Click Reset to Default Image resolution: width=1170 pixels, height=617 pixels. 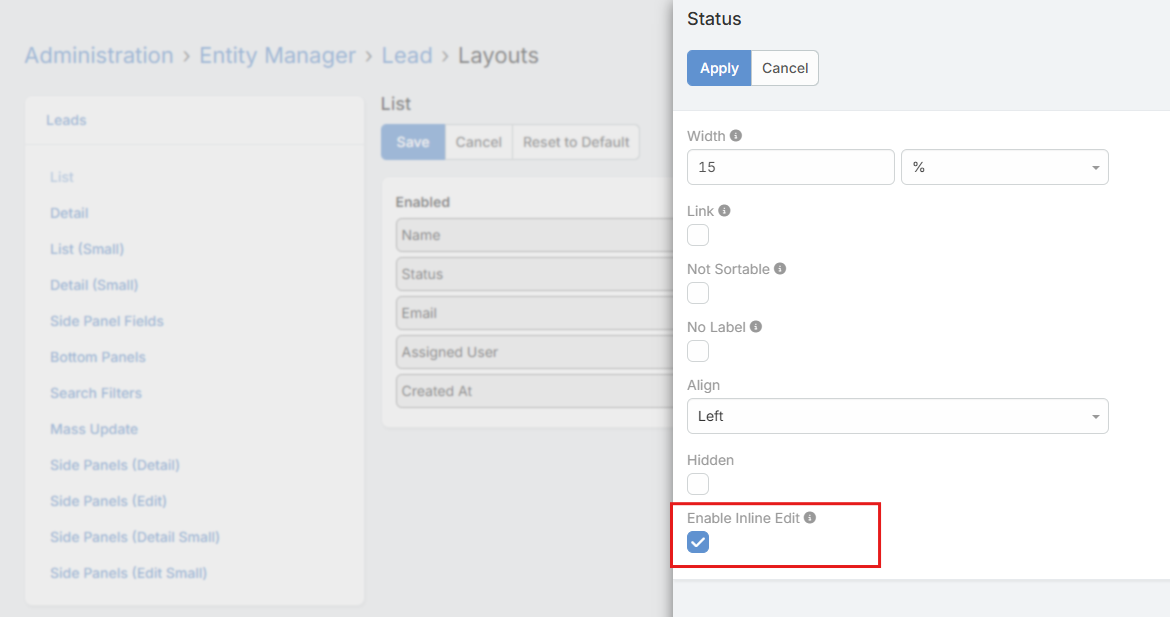tap(575, 141)
